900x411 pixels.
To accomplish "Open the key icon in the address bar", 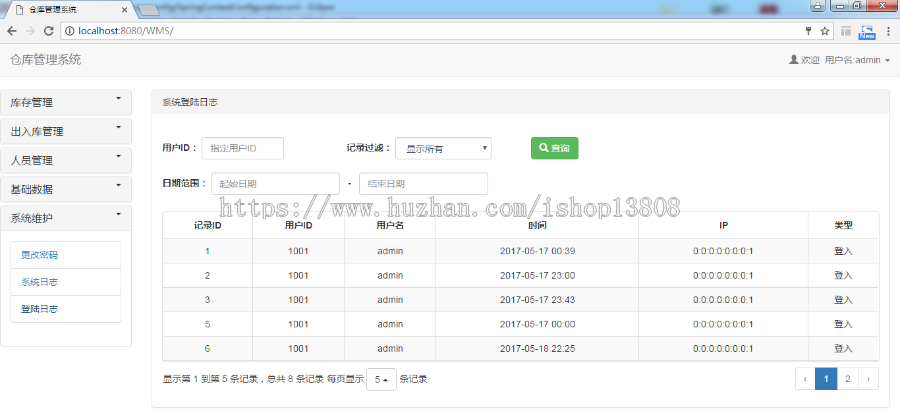I will tap(809, 31).
